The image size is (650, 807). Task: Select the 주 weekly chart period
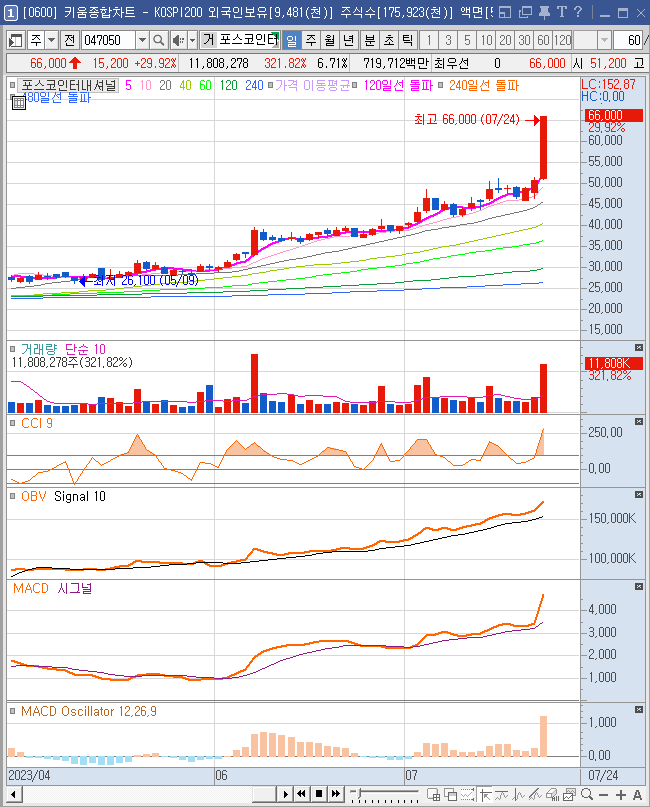(x=311, y=40)
